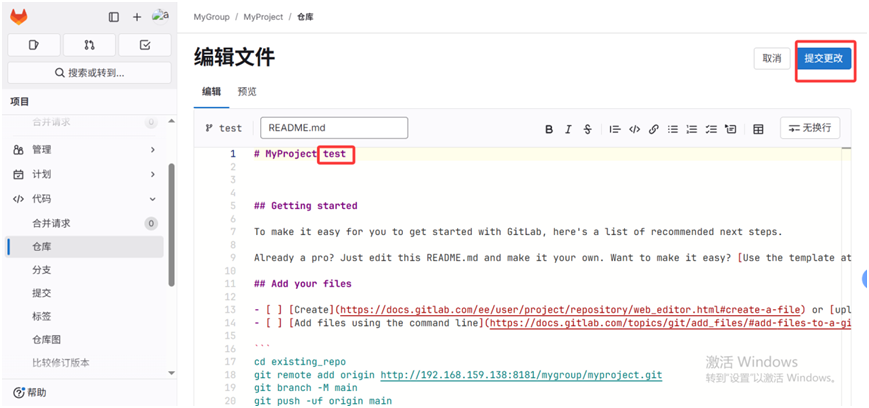This screenshot has height=408, width=869.
Task: Click the '## Add your files' heading line
Action: pyautogui.click(x=303, y=283)
